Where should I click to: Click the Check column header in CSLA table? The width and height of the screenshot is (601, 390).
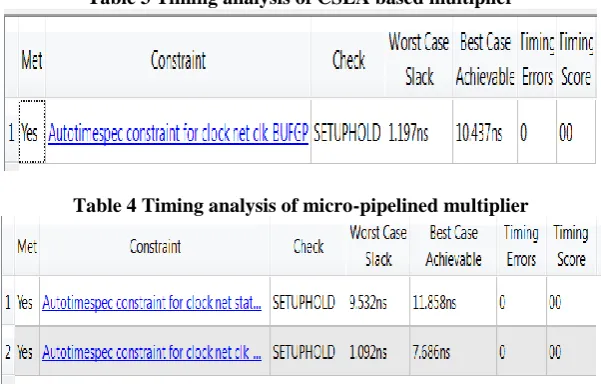point(349,61)
